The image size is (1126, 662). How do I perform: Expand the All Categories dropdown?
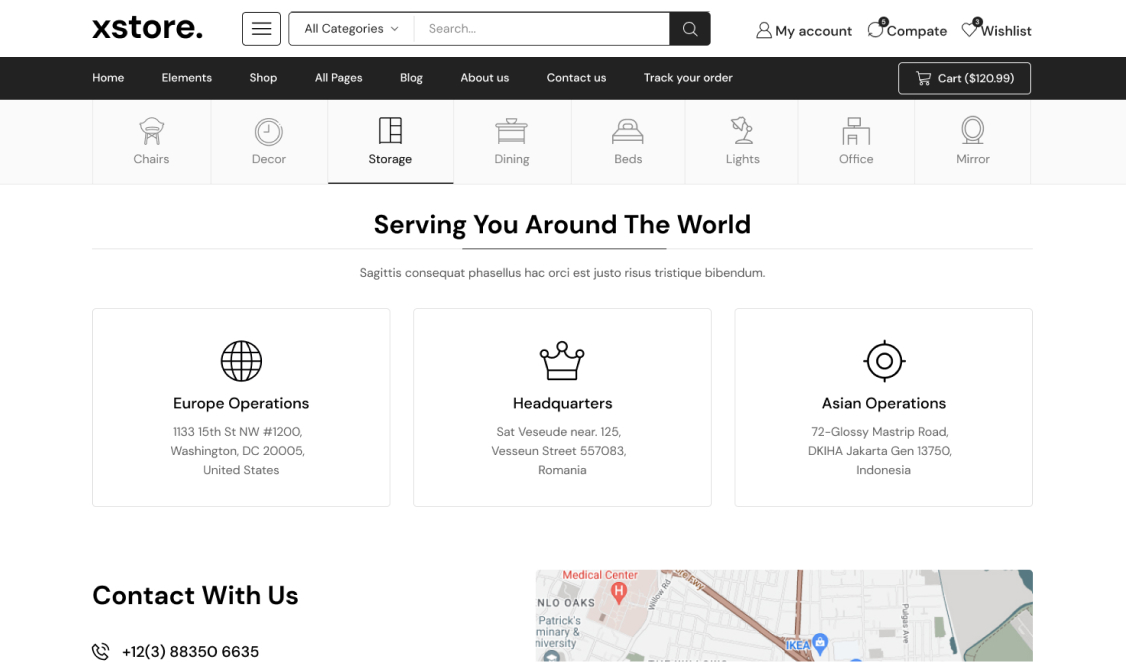(x=351, y=29)
